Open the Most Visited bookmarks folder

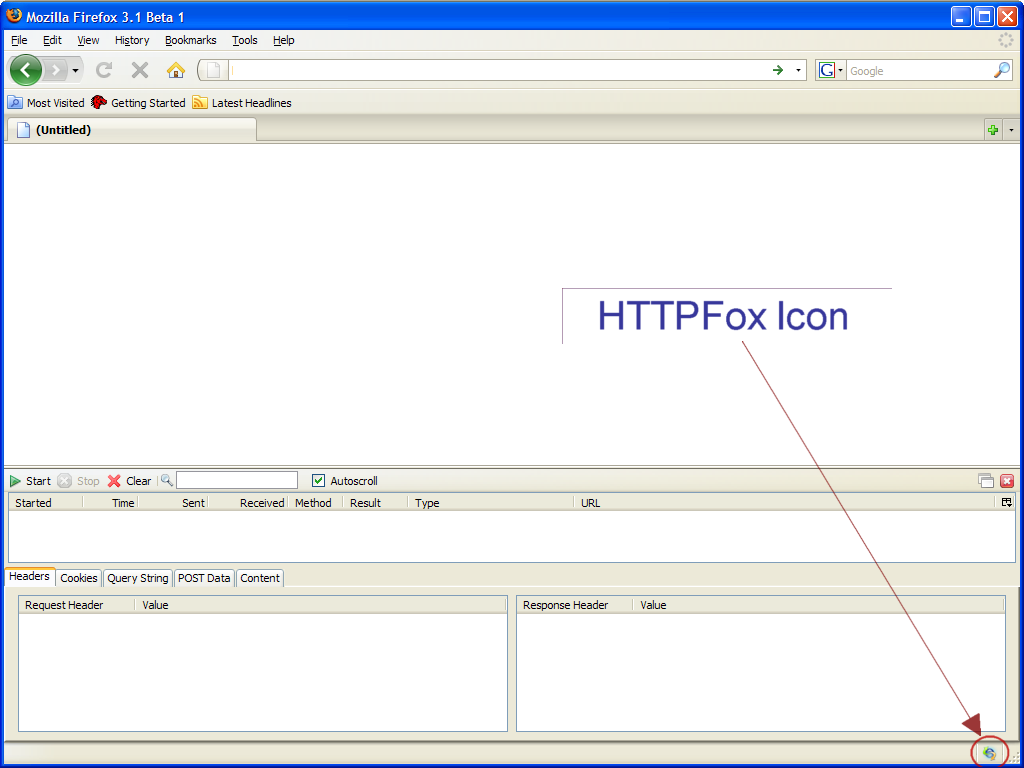46,103
